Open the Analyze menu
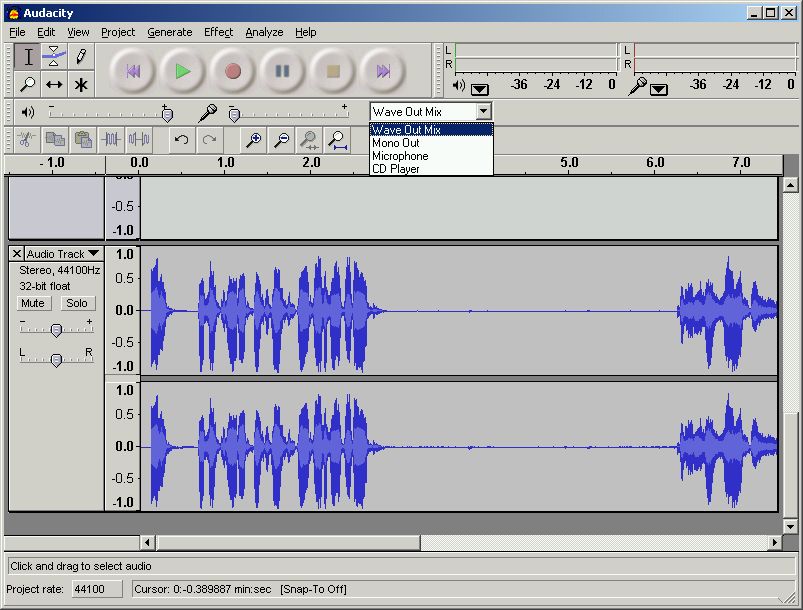803x610 pixels. click(x=264, y=32)
